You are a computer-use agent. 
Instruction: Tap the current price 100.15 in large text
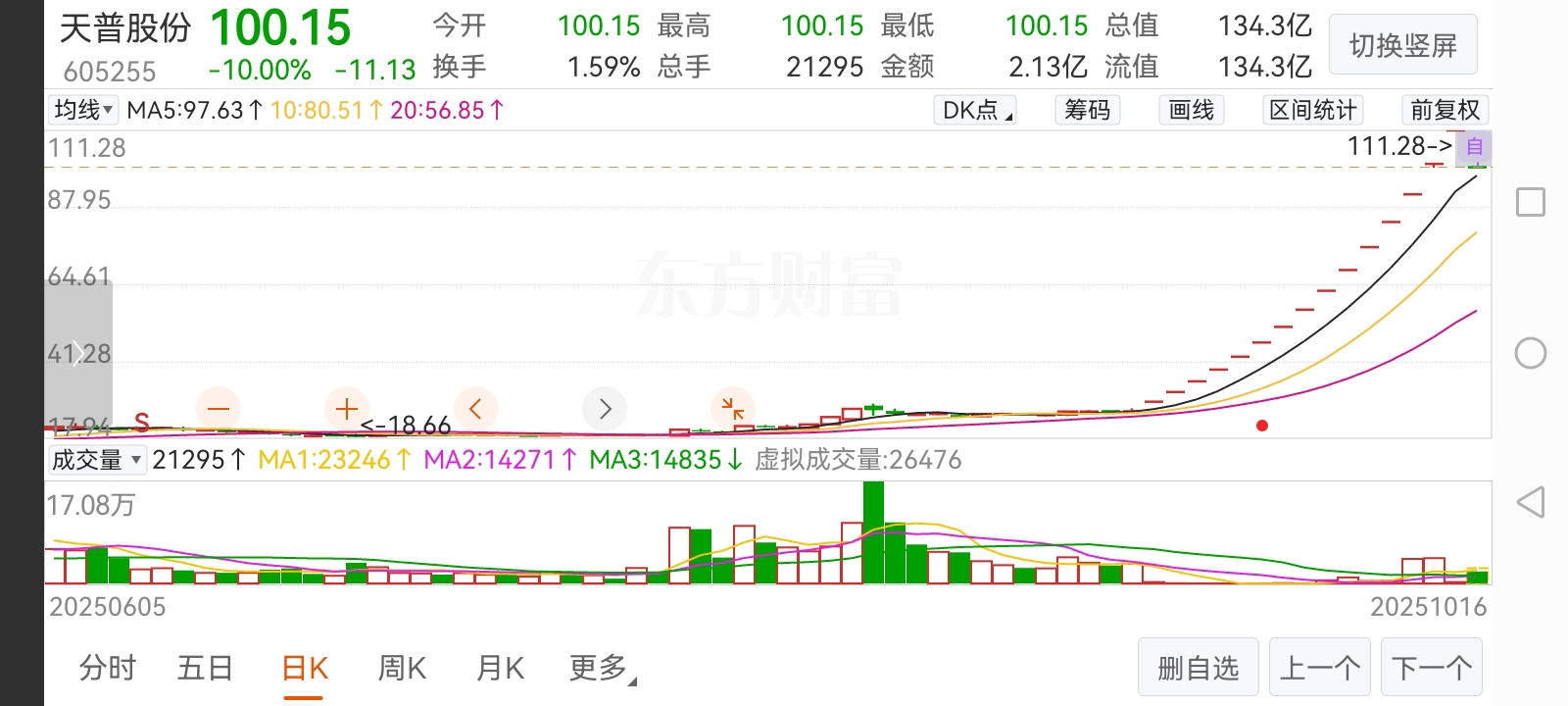click(280, 28)
